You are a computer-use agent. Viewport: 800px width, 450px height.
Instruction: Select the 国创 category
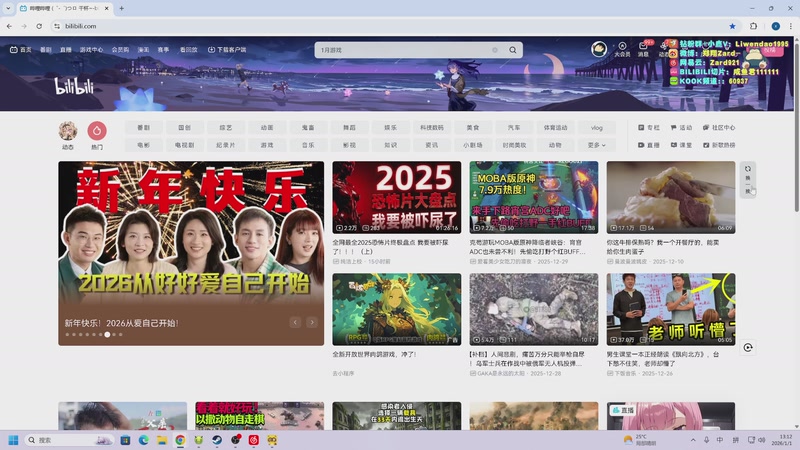pos(185,128)
